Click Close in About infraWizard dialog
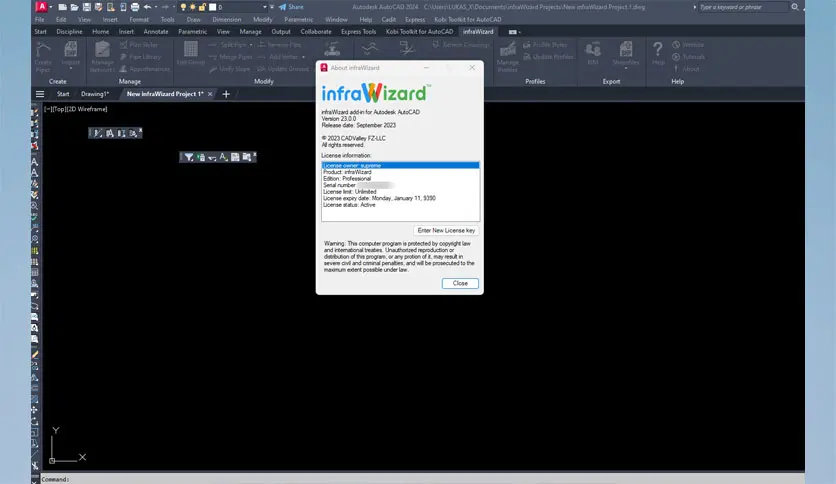Viewport: 836px width, 484px height. [460, 283]
